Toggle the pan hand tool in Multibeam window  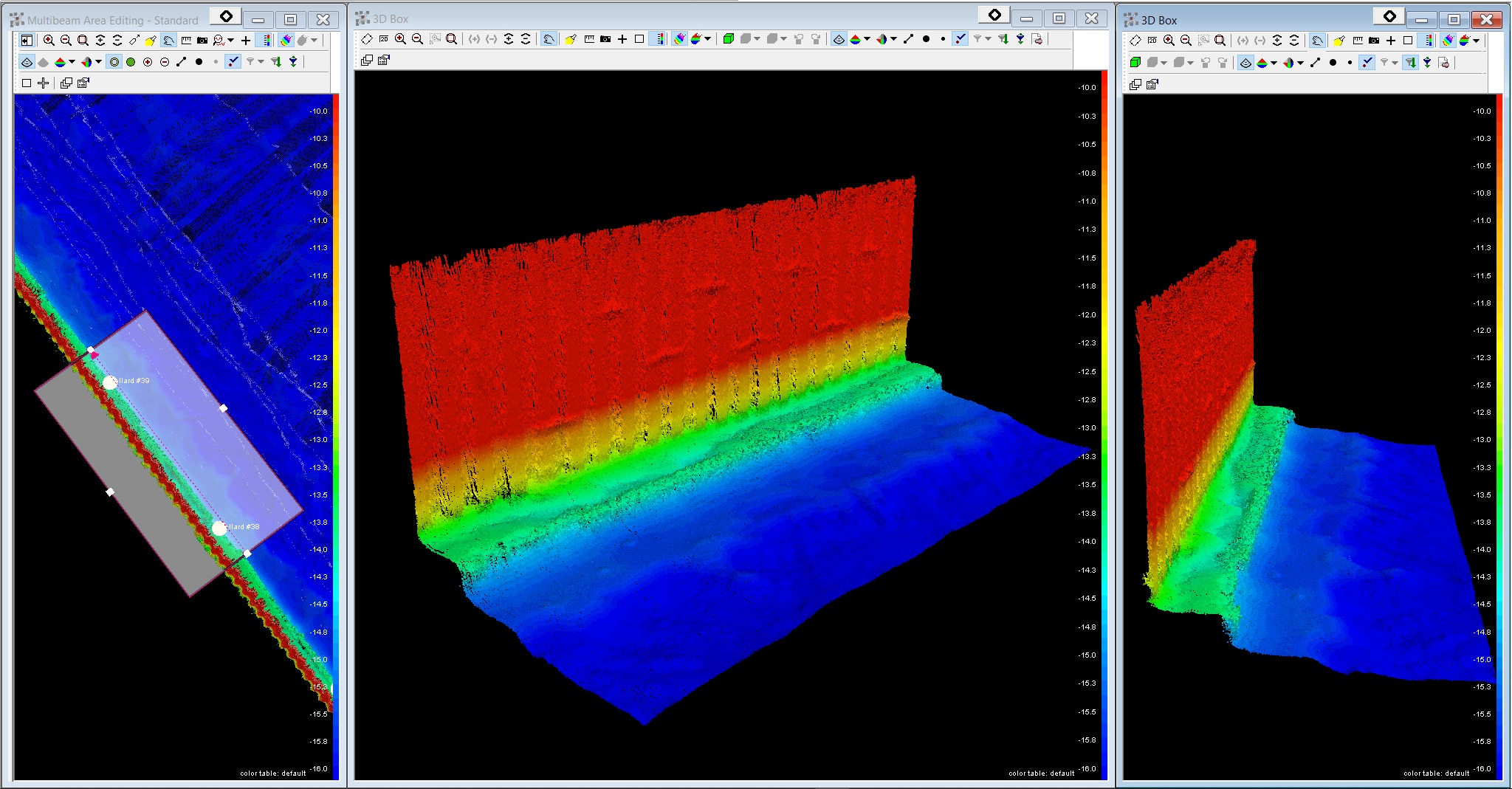pos(169,41)
